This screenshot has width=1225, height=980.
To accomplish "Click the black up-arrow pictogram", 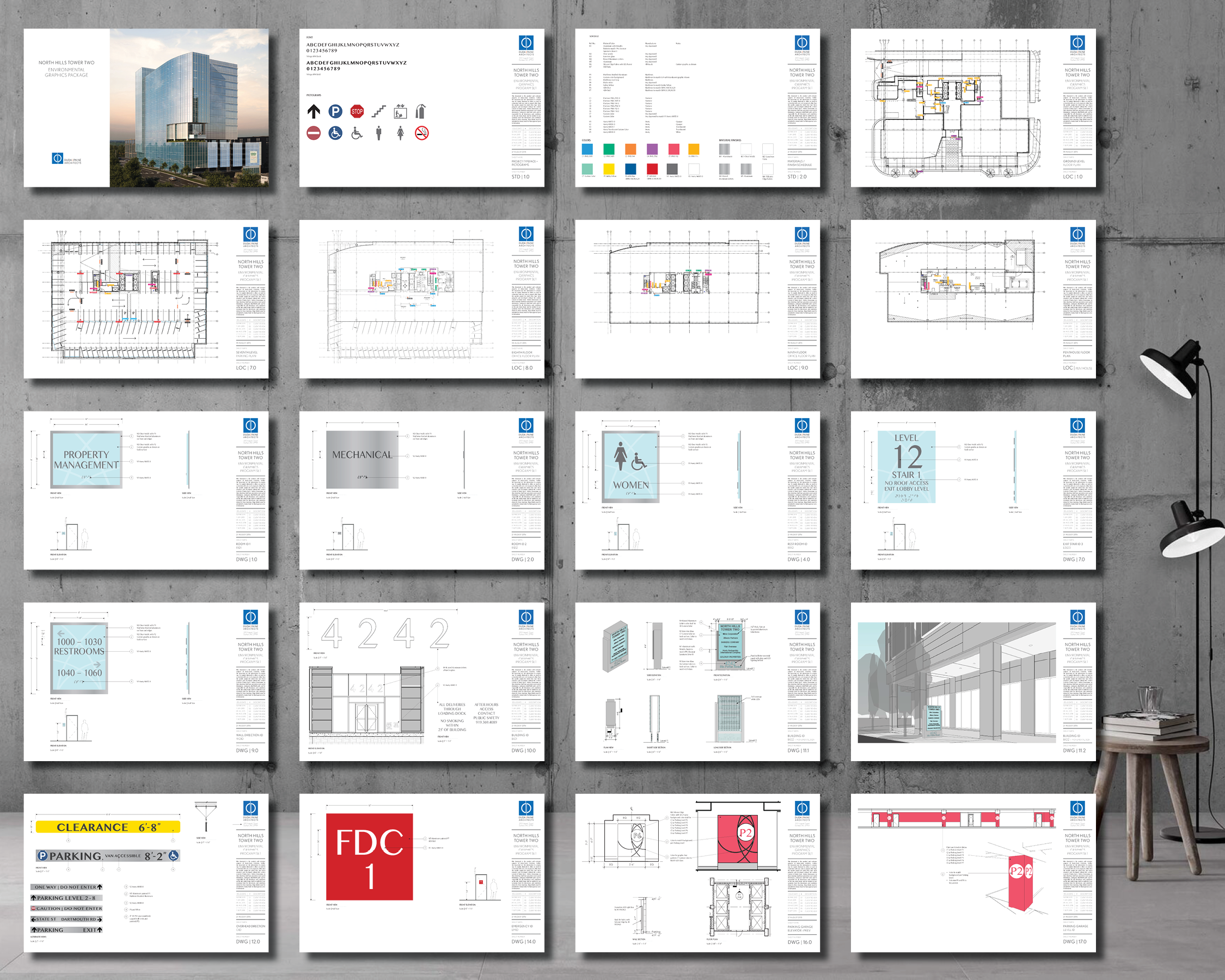I will pyautogui.click(x=314, y=112).
